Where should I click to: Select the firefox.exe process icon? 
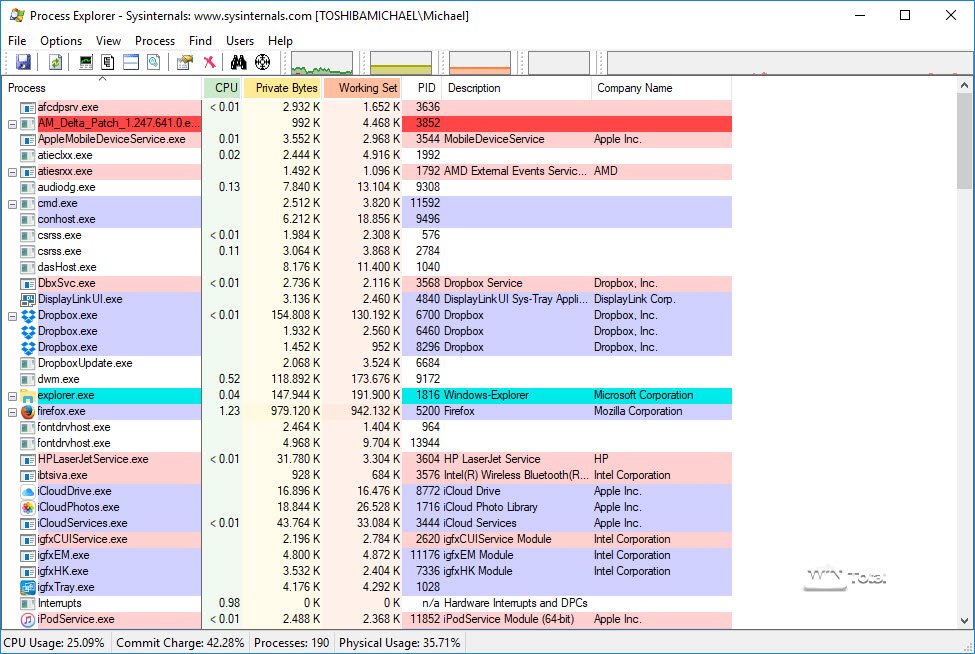coord(28,411)
